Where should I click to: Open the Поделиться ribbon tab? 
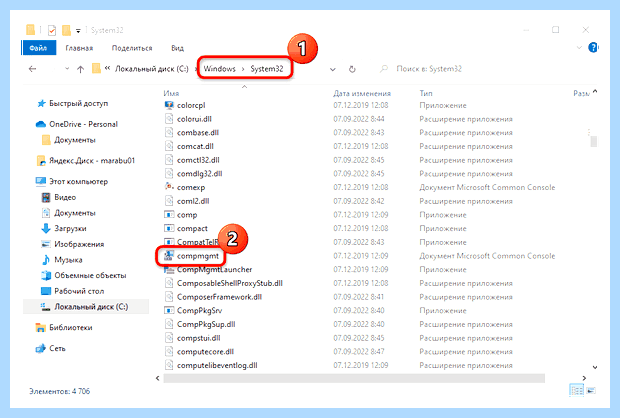click(132, 48)
